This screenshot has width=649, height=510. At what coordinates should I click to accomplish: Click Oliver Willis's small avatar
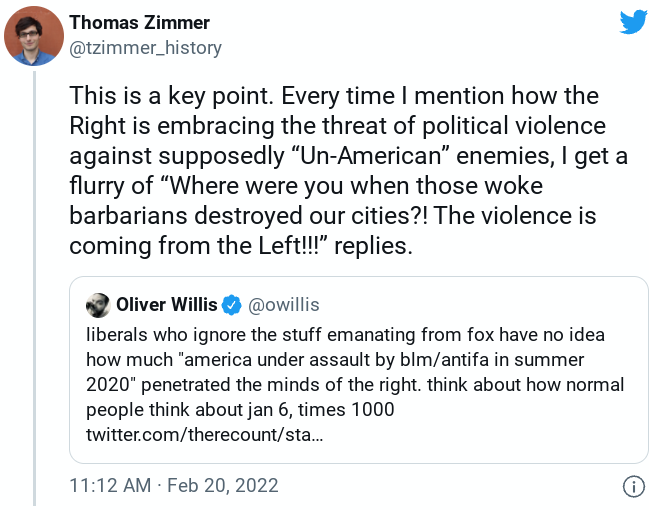[x=98, y=304]
